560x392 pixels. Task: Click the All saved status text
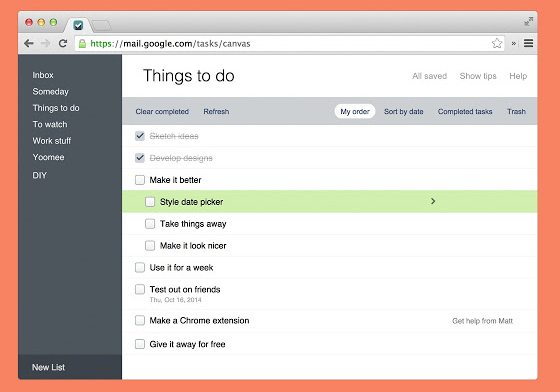click(429, 76)
